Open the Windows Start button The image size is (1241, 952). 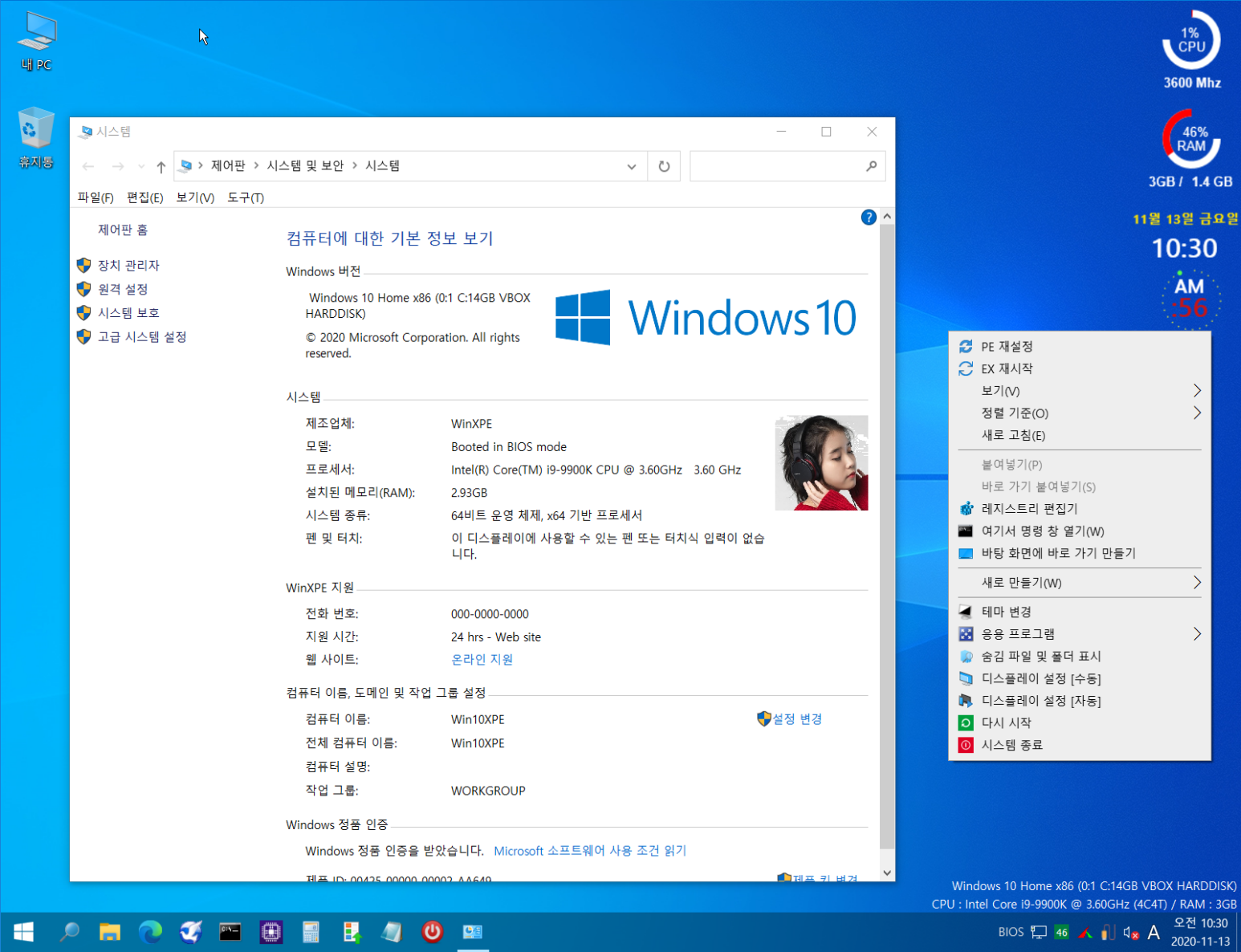click(x=23, y=932)
